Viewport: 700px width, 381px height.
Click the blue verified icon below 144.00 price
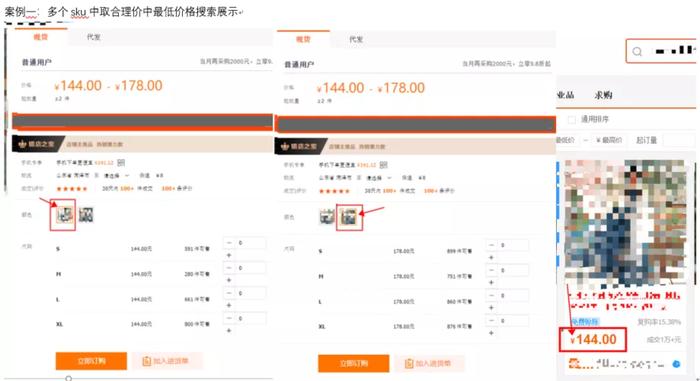(x=676, y=364)
